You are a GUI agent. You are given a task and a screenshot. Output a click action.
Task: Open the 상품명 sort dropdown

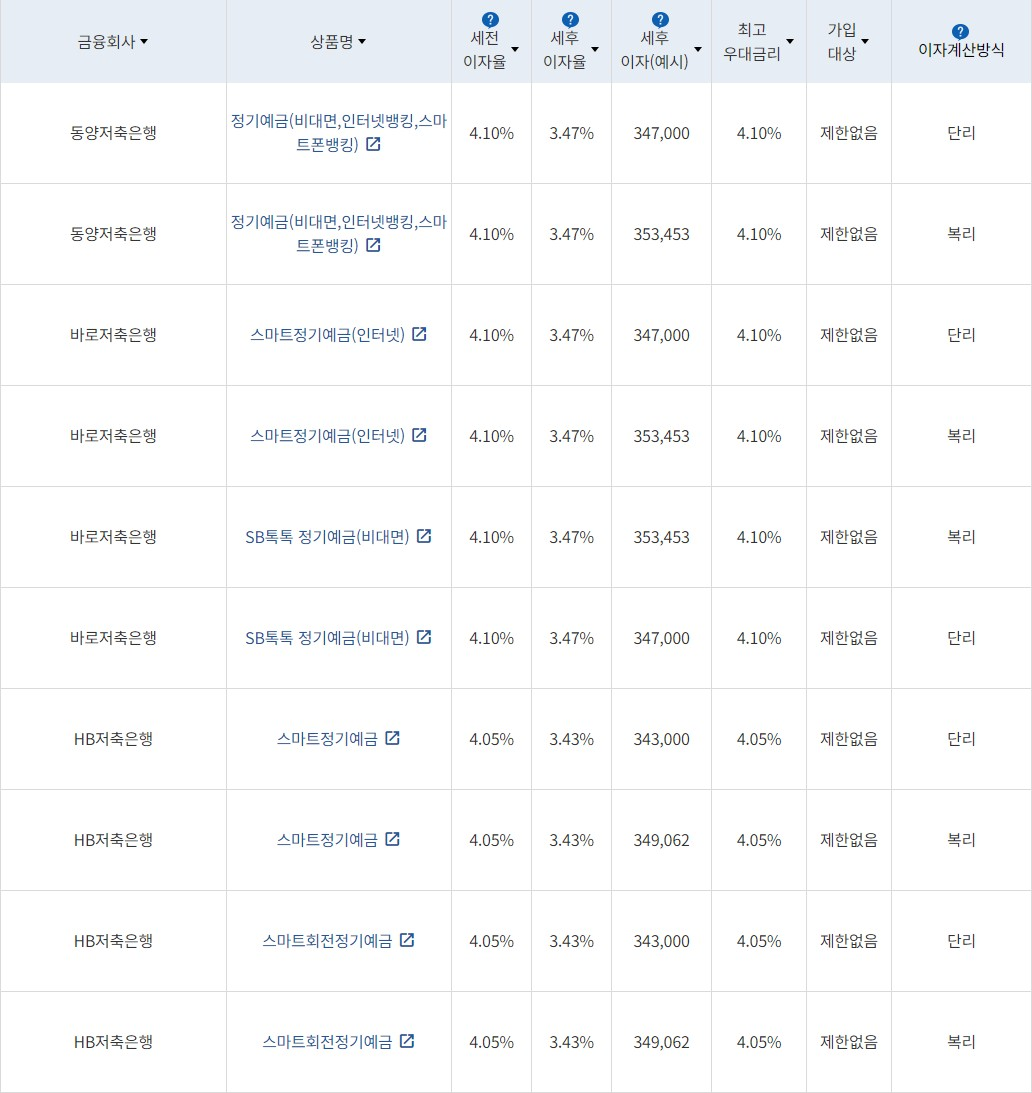(362, 41)
